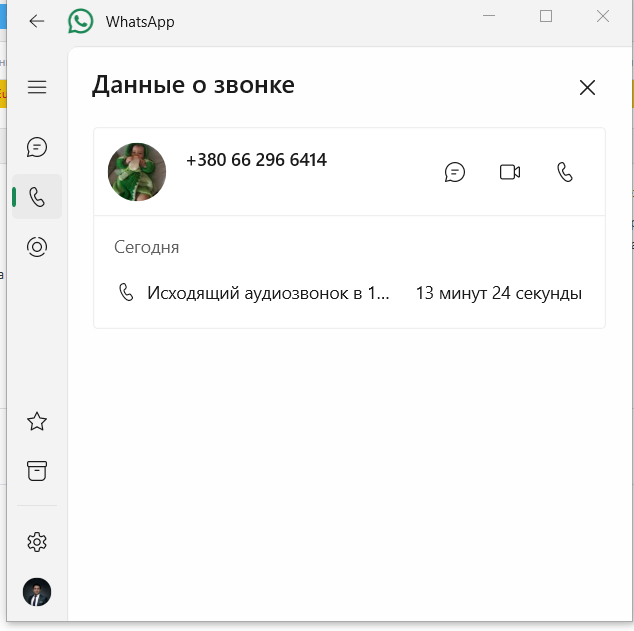The image size is (634, 631).
Task: Click the 'Сегодня' date label
Action: (x=146, y=247)
